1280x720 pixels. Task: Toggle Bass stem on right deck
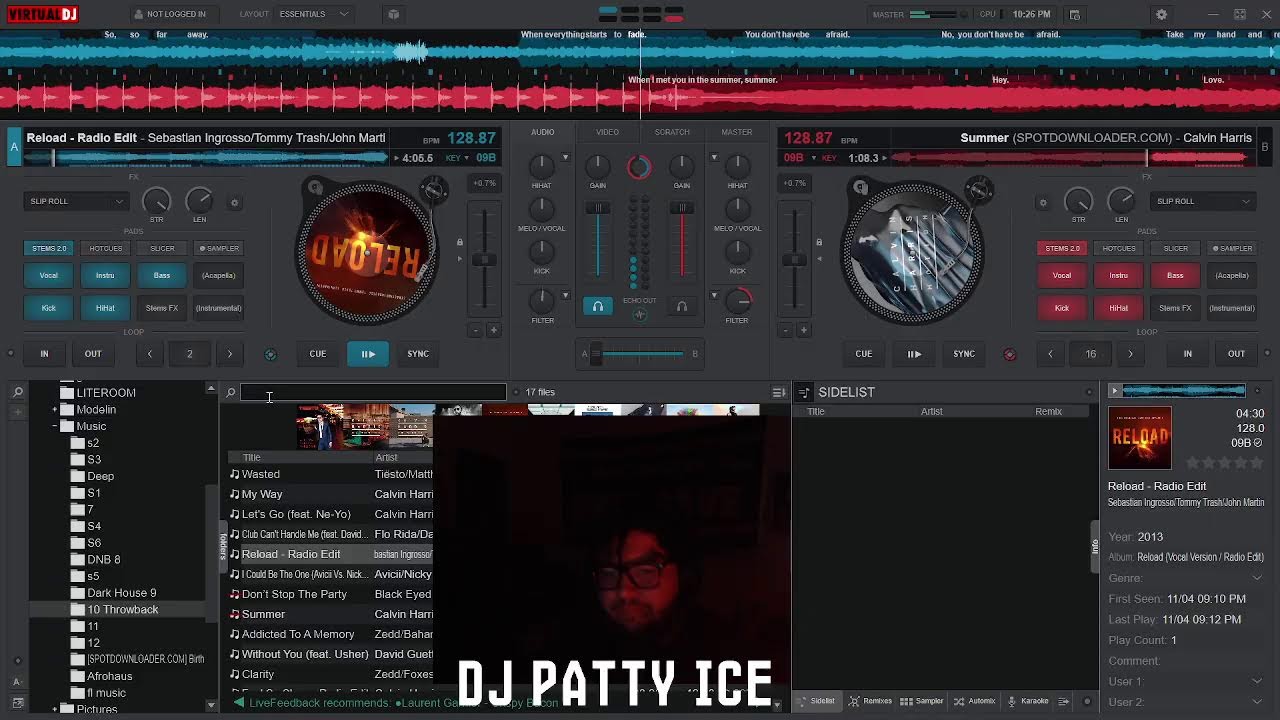(1175, 275)
